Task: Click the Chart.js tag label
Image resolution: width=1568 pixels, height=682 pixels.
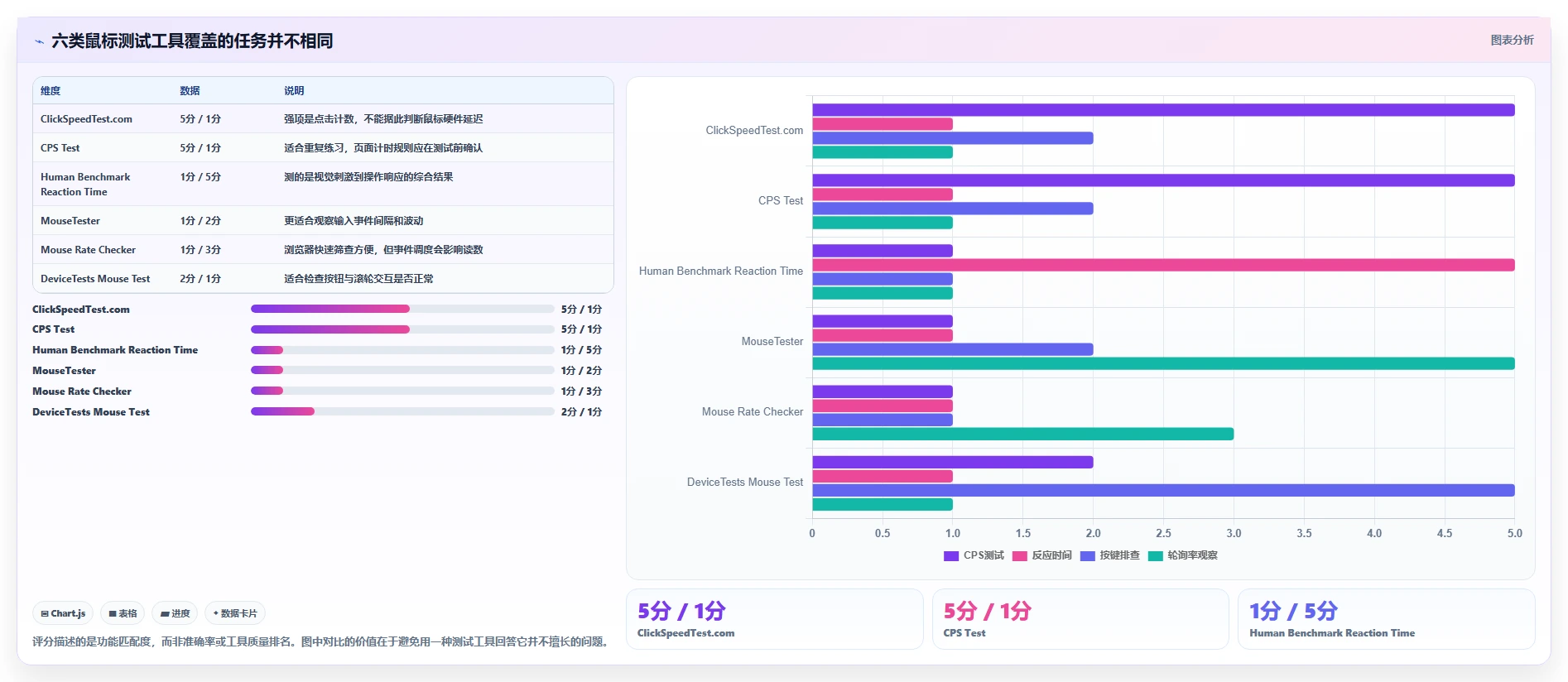Action: click(68, 614)
